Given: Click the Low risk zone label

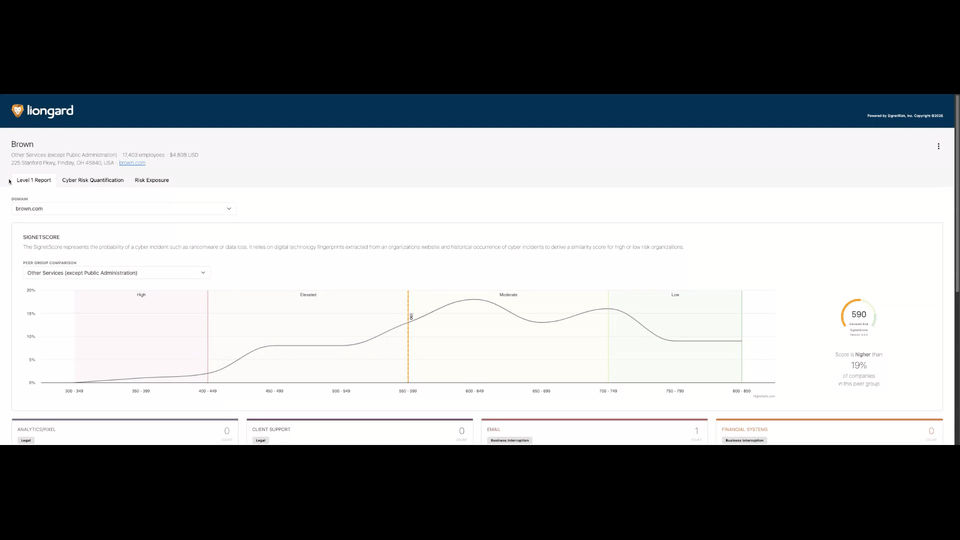Looking at the screenshot, I should click(x=675, y=294).
